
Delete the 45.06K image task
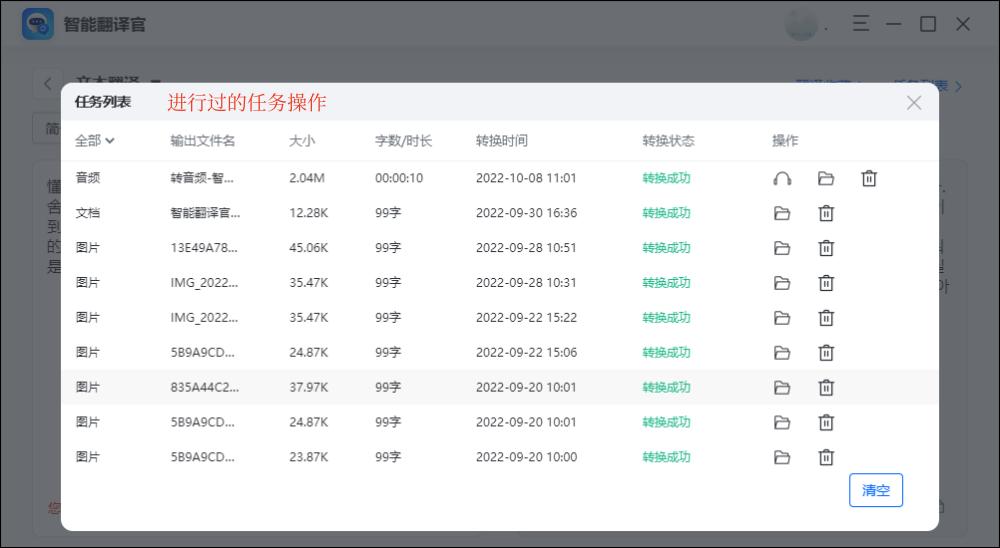click(x=826, y=248)
